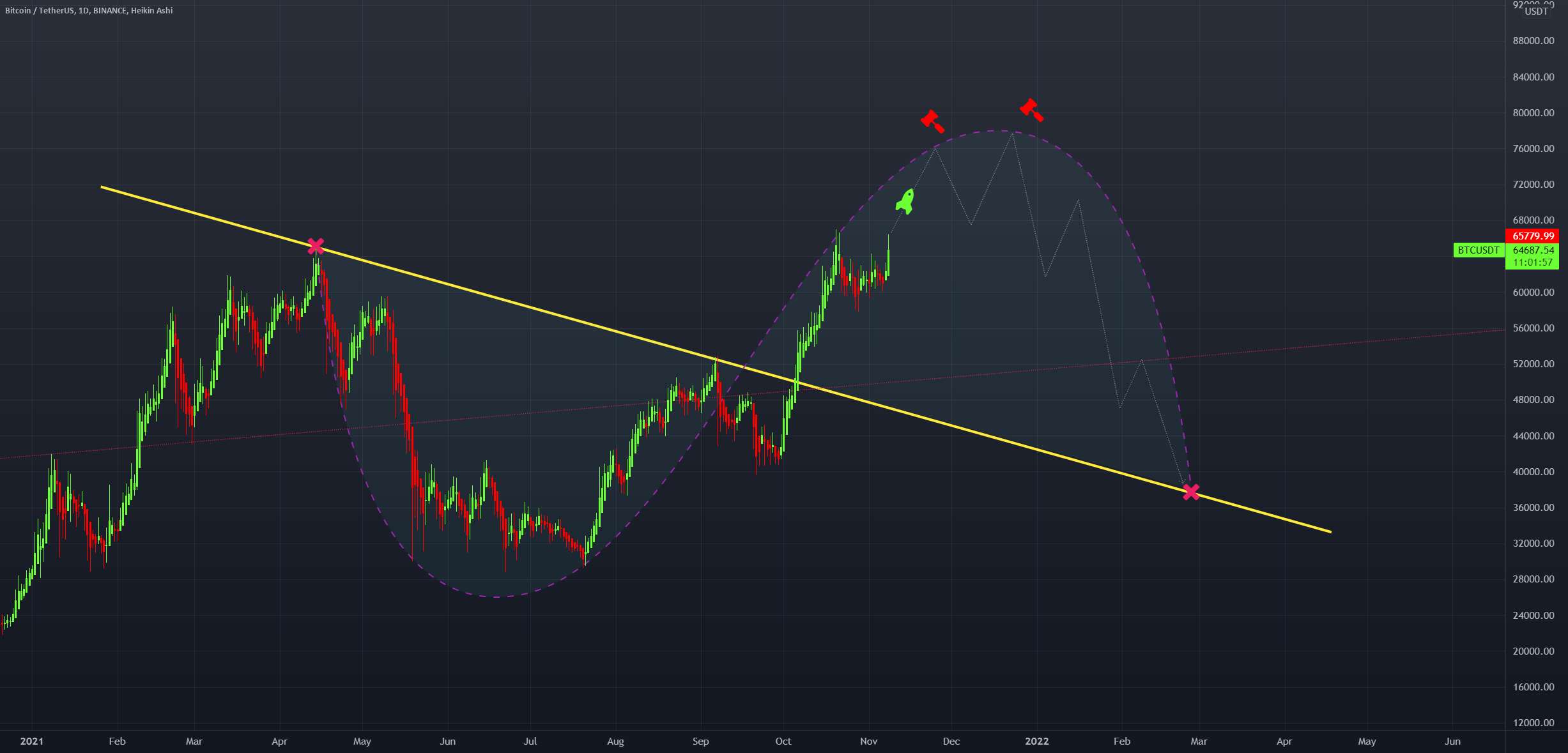Image resolution: width=1568 pixels, height=753 pixels.
Task: Click the Jun label at far right of time axis
Action: click(x=1452, y=741)
